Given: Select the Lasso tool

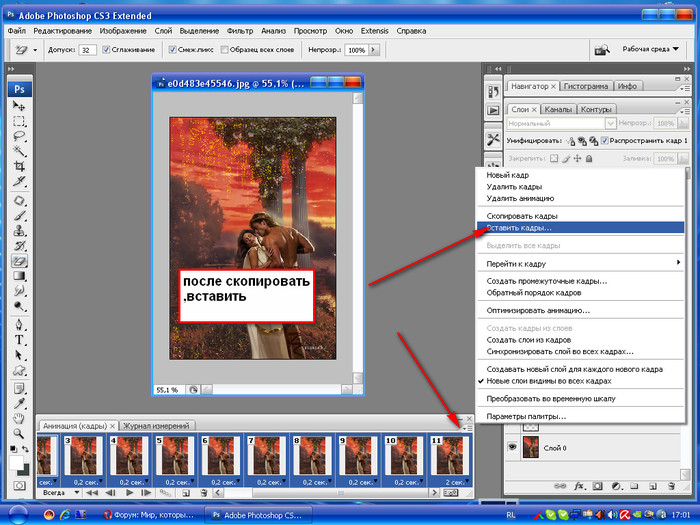Looking at the screenshot, I should coord(19,136).
